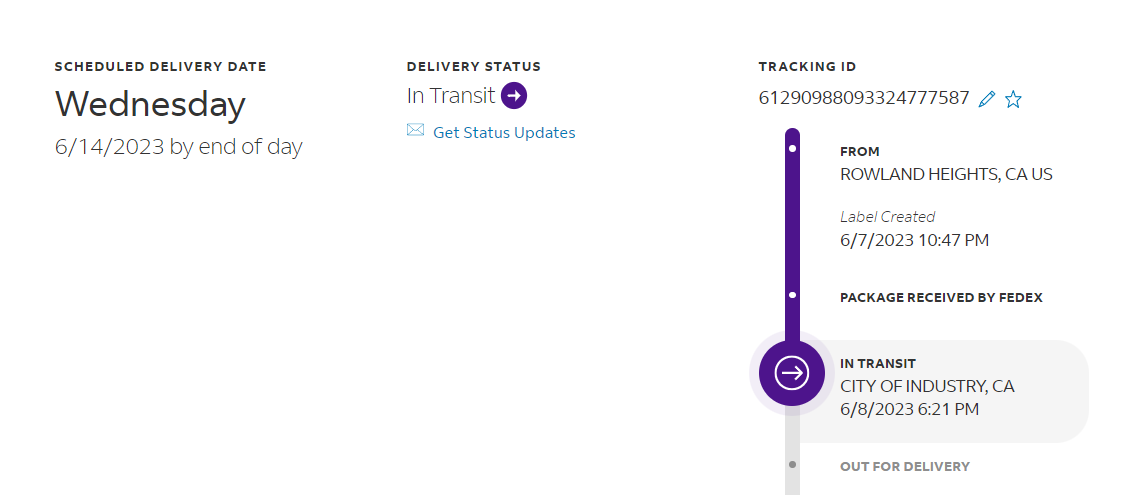
Task: Click the IN TRANSIT step heading in timeline
Action: click(x=877, y=364)
